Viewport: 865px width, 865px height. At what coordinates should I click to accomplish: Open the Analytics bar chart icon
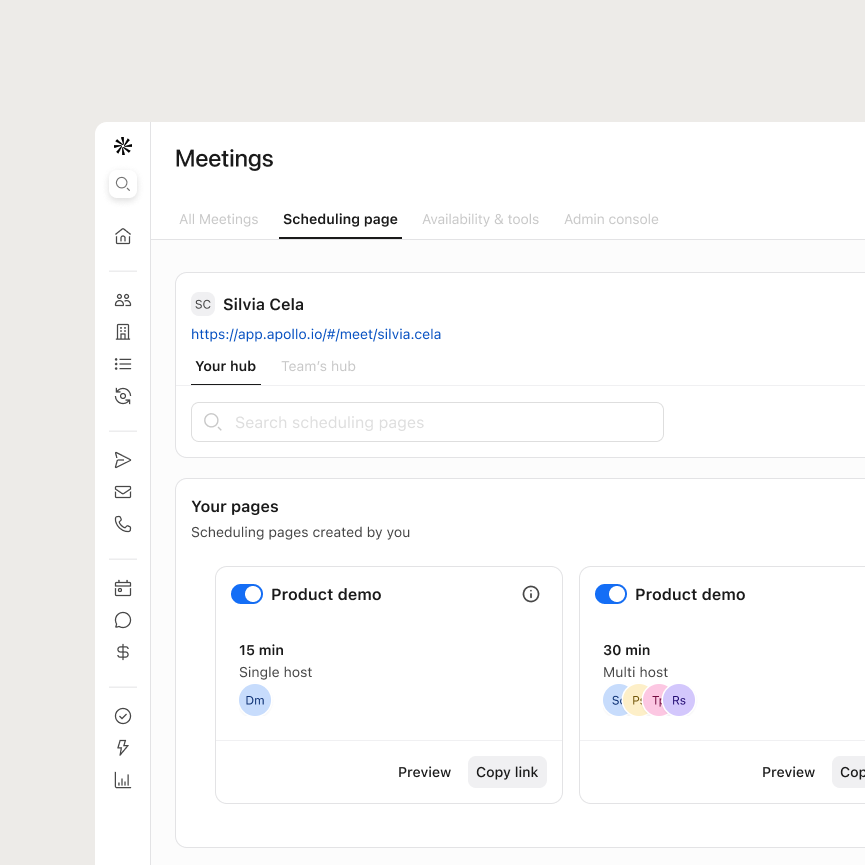(122, 780)
